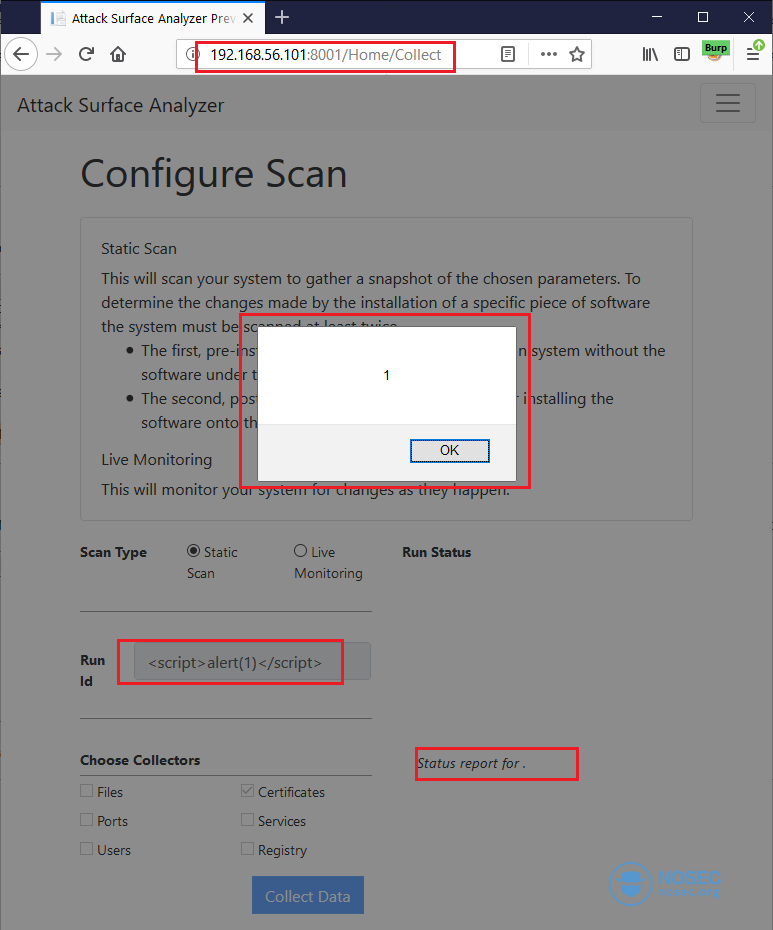
Task: Check the Files collector checkbox
Action: pyautogui.click(x=87, y=791)
